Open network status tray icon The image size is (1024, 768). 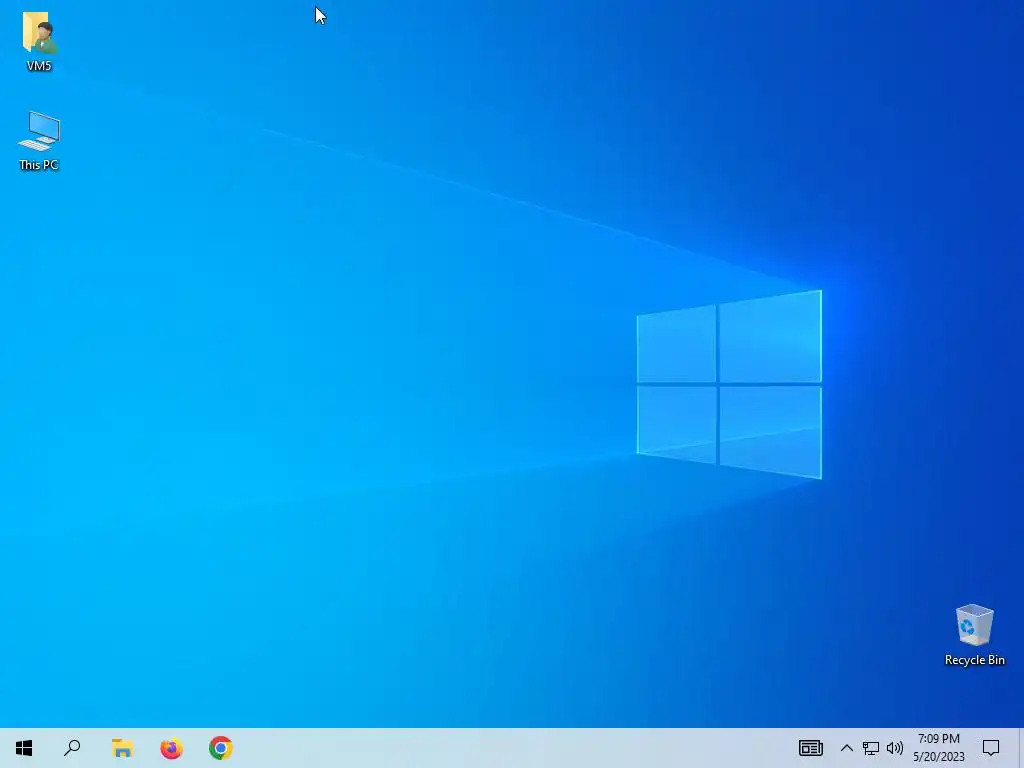(871, 748)
